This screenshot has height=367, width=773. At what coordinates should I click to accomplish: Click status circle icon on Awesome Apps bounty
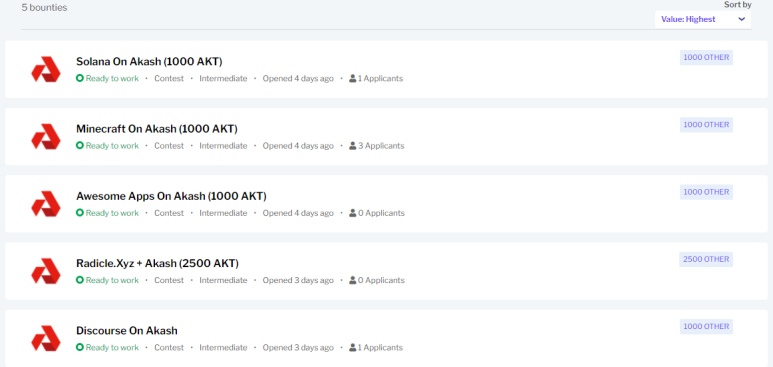(x=80, y=213)
